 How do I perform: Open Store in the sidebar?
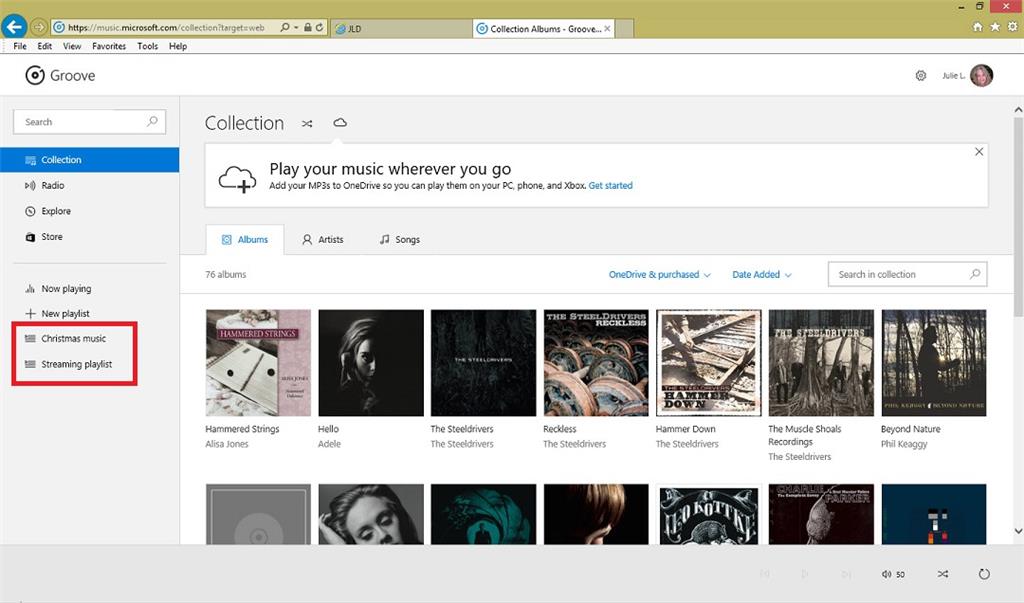click(x=89, y=237)
